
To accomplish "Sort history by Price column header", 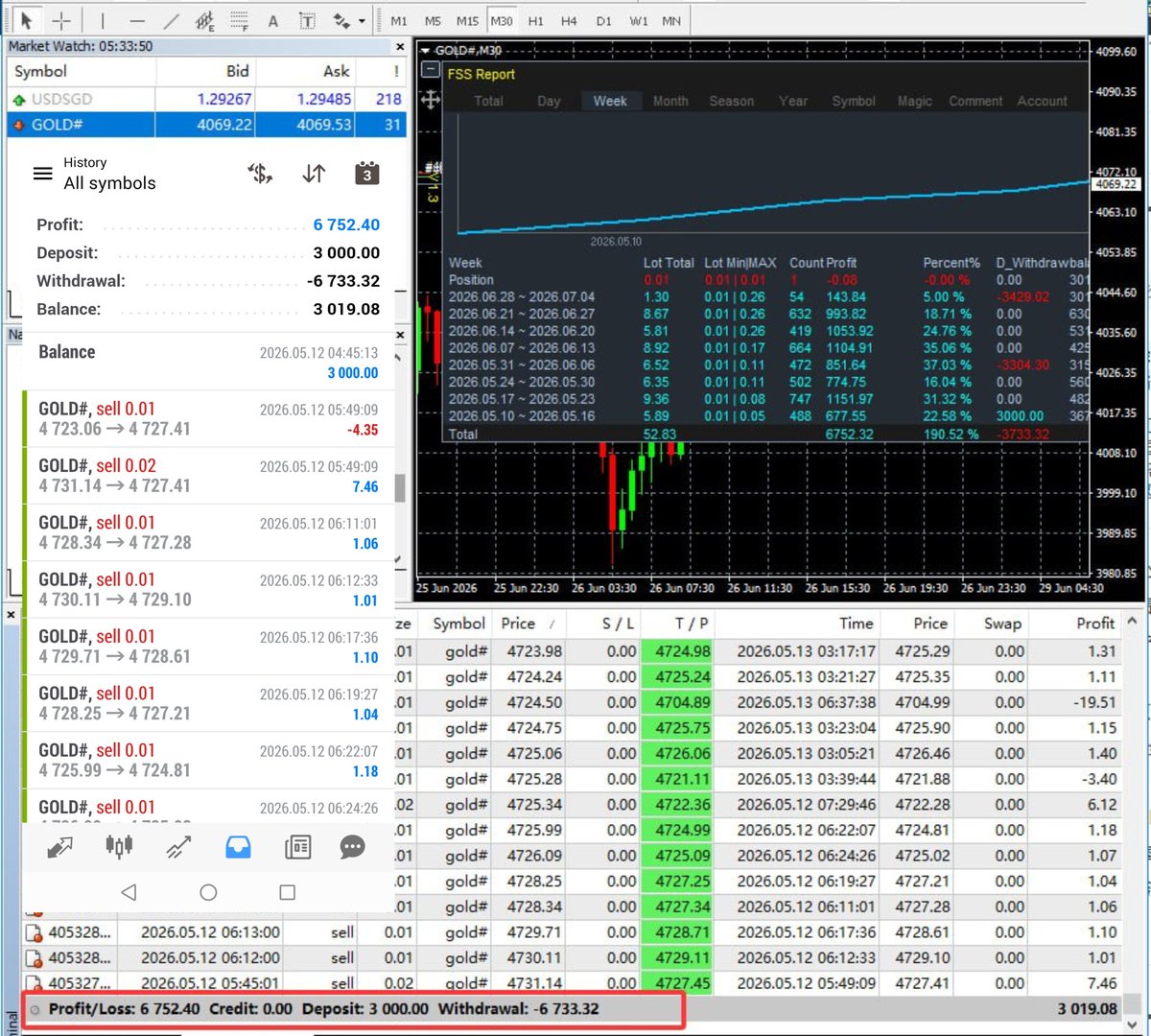I will click(529, 624).
